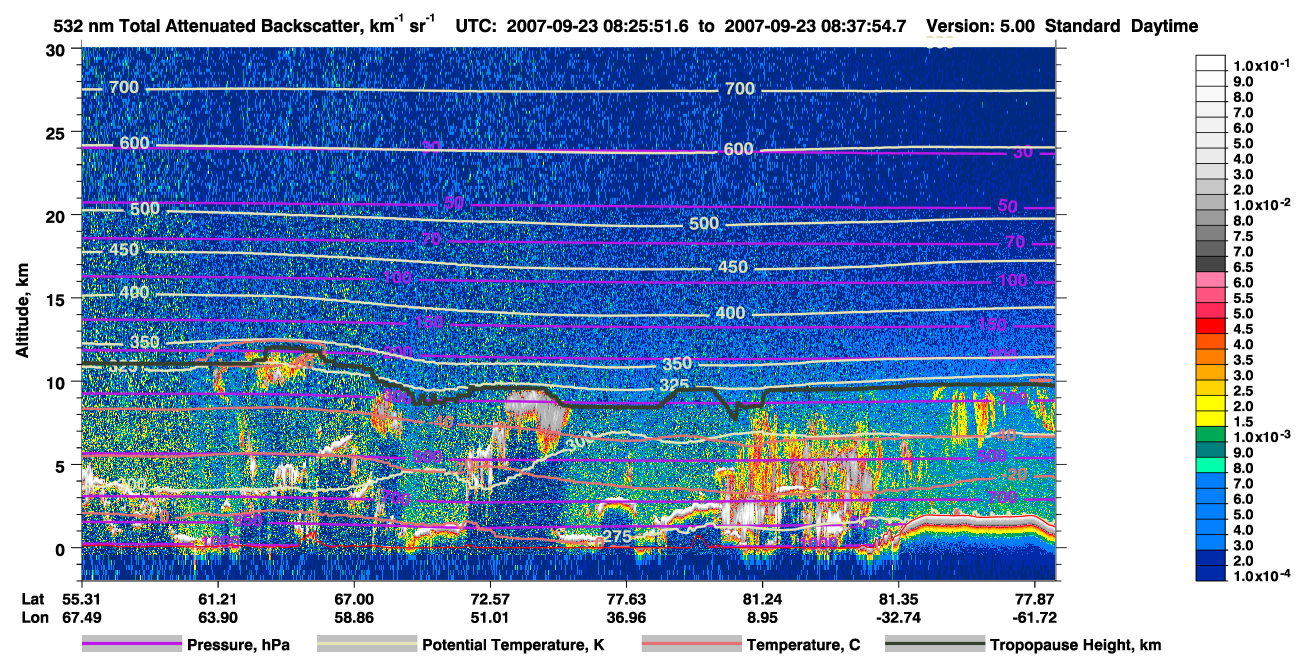Click latitude value '81.24'

pyautogui.click(x=762, y=599)
